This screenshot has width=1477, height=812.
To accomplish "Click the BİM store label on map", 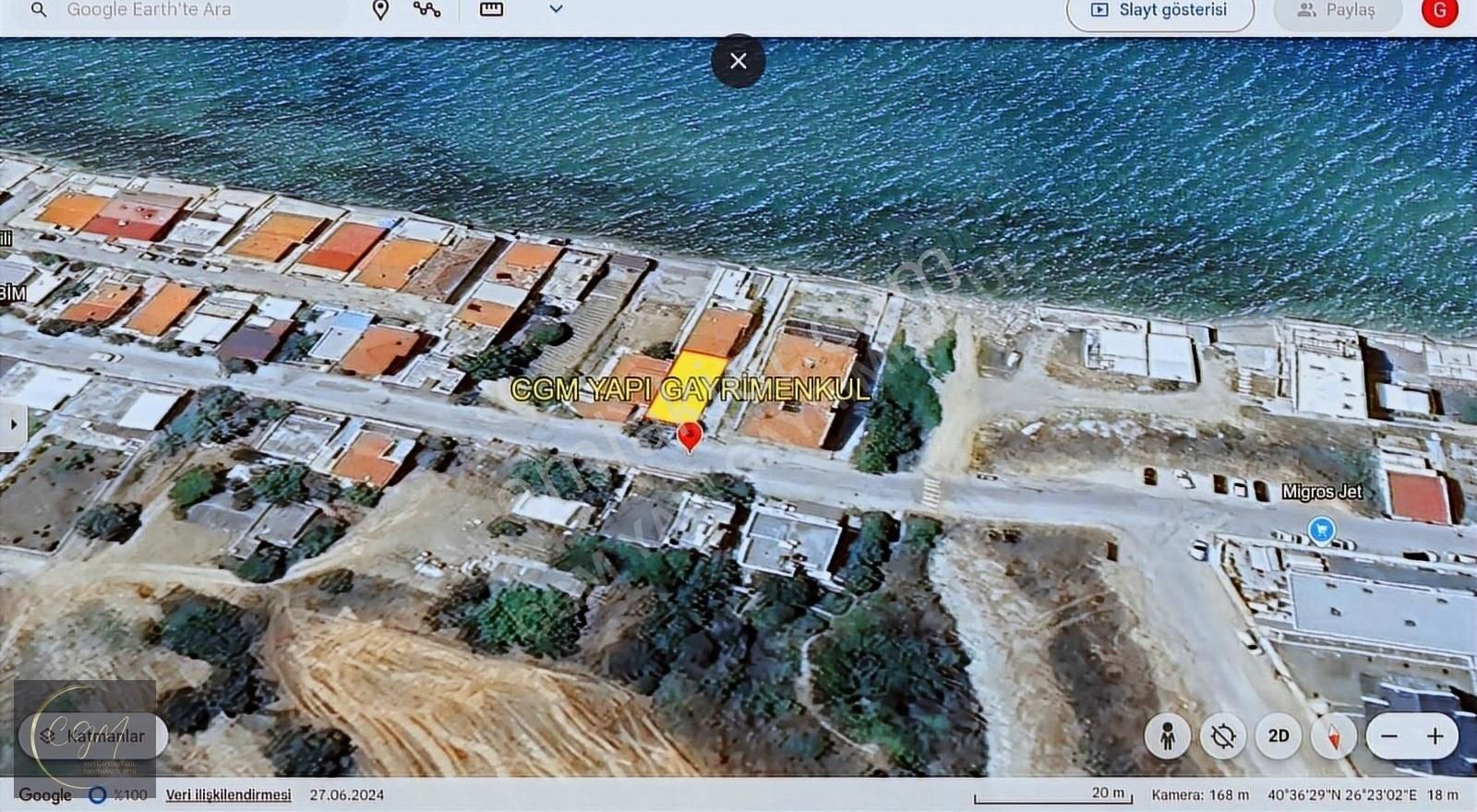I will pos(13,293).
